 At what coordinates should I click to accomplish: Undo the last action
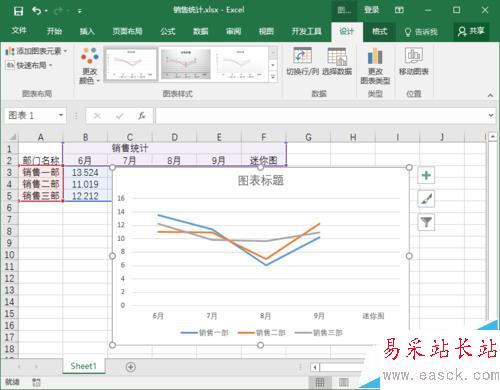(36, 11)
